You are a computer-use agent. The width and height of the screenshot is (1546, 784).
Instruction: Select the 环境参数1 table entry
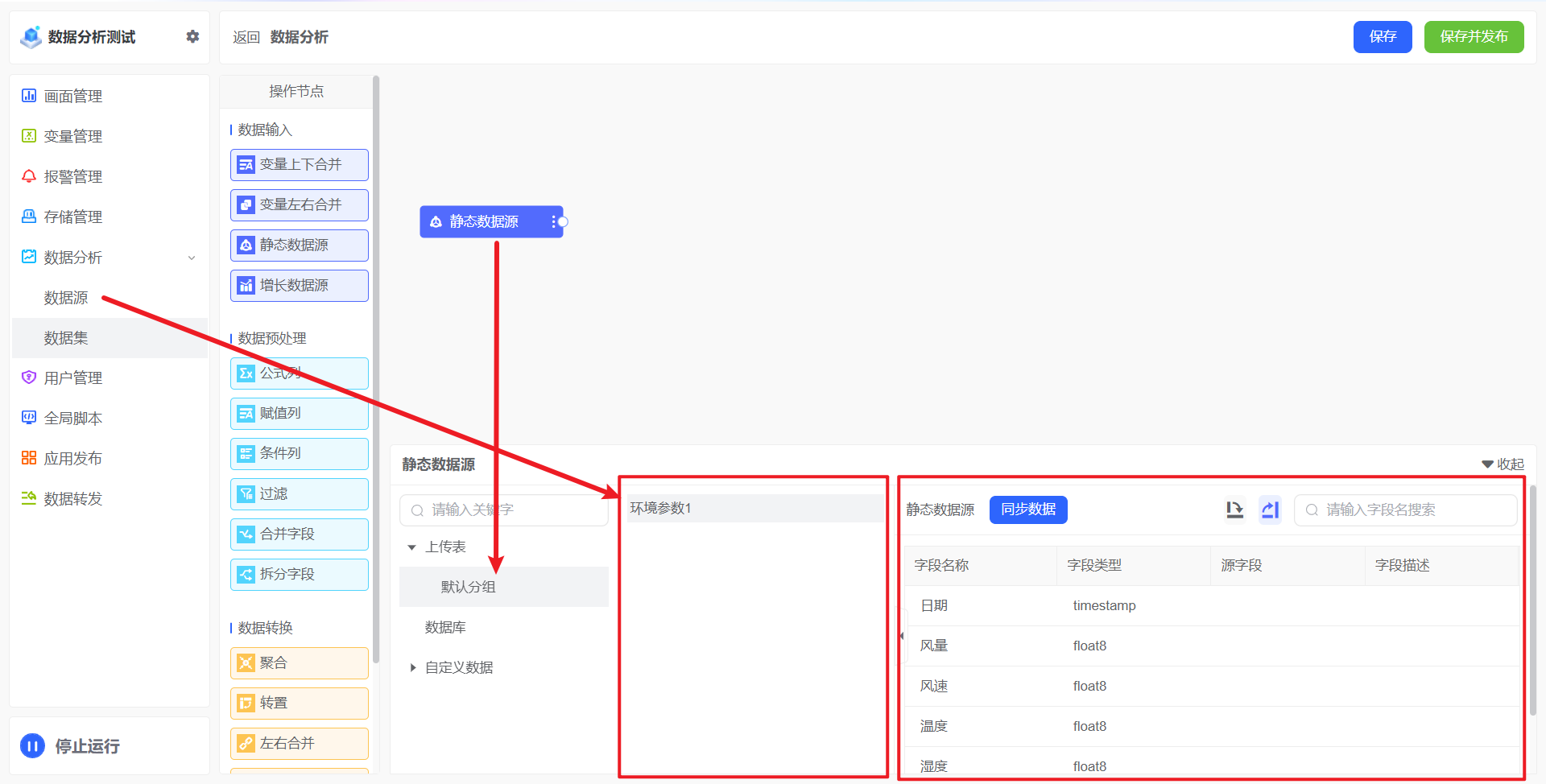pos(662,508)
